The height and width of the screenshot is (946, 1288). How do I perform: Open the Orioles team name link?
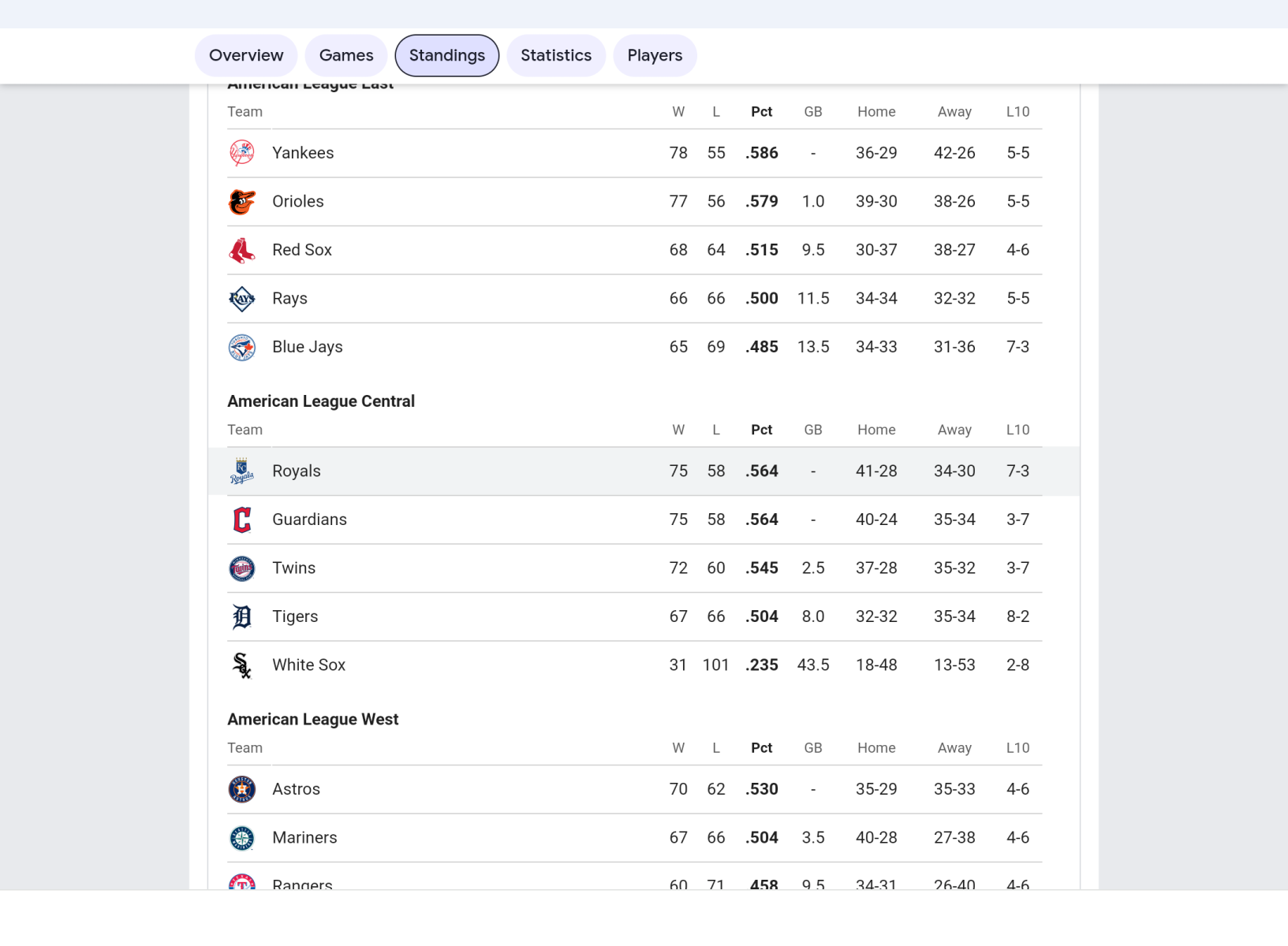click(x=298, y=201)
